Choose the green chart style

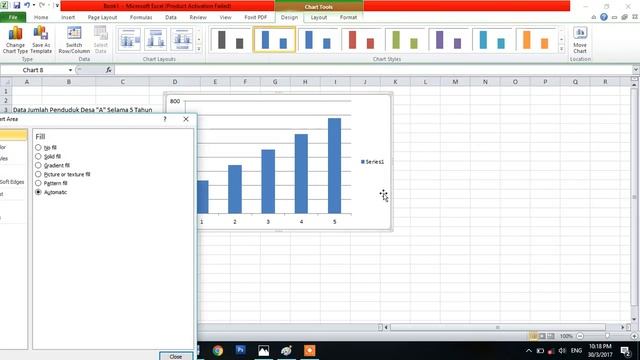click(405, 40)
